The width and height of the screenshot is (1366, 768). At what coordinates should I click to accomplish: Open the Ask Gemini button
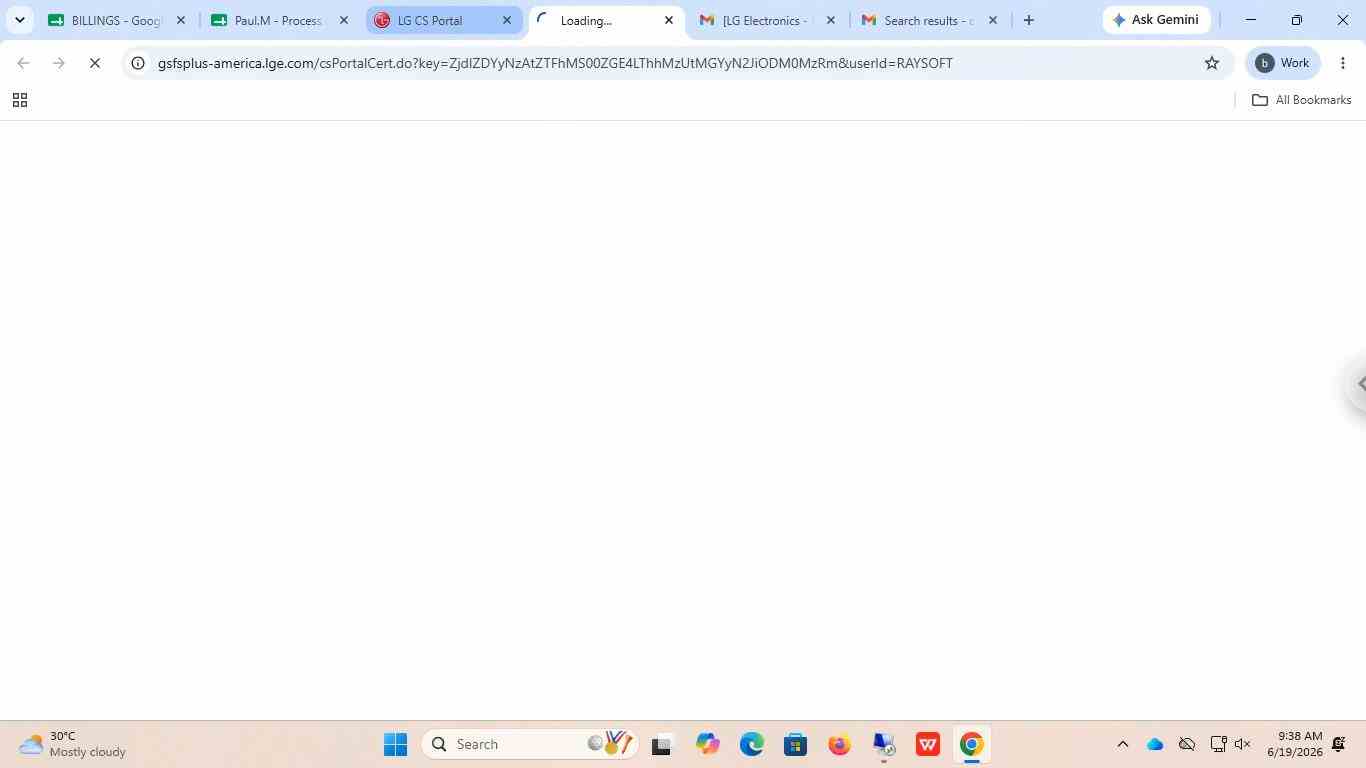click(x=1156, y=20)
